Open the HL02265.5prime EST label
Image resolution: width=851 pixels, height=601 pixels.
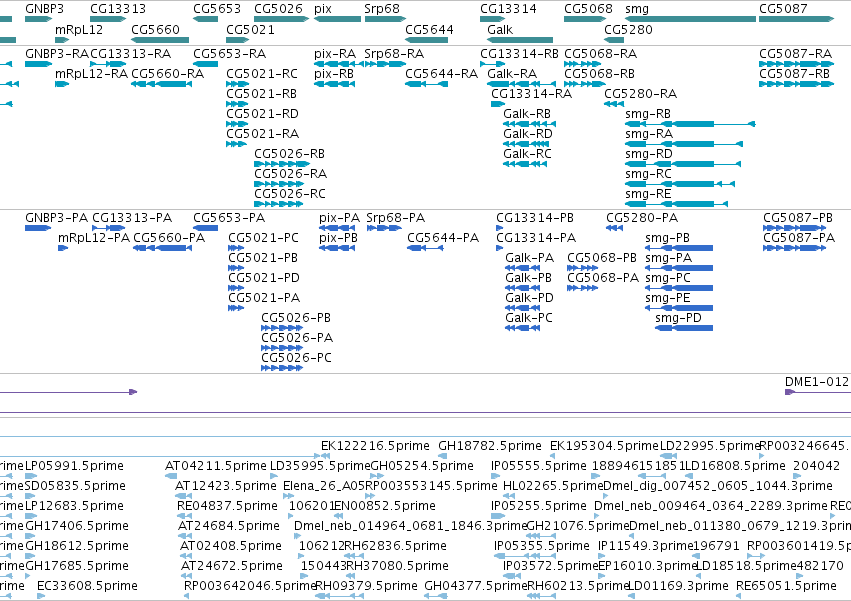point(552,486)
